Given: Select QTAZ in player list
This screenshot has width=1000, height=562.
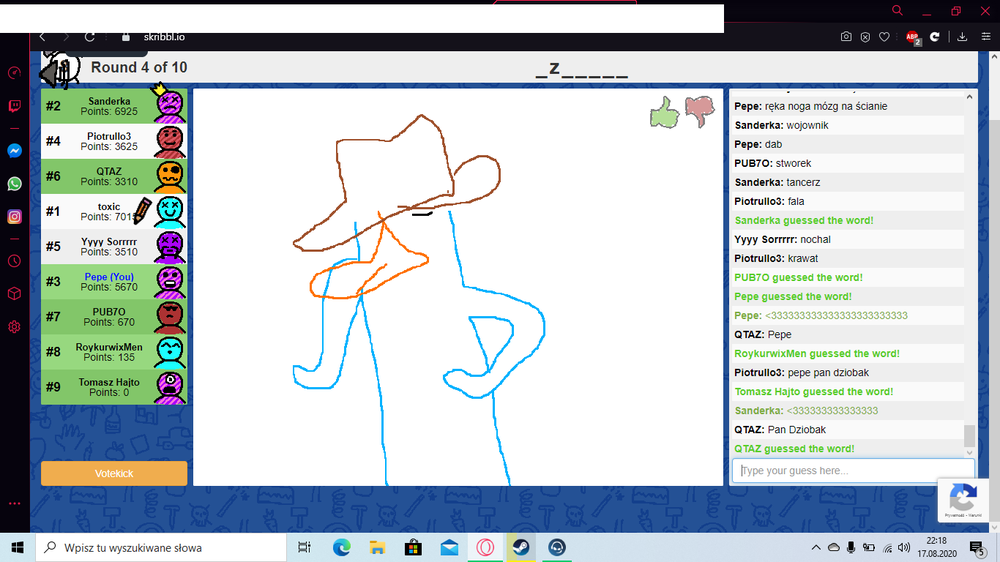Looking at the screenshot, I should click(x=114, y=176).
